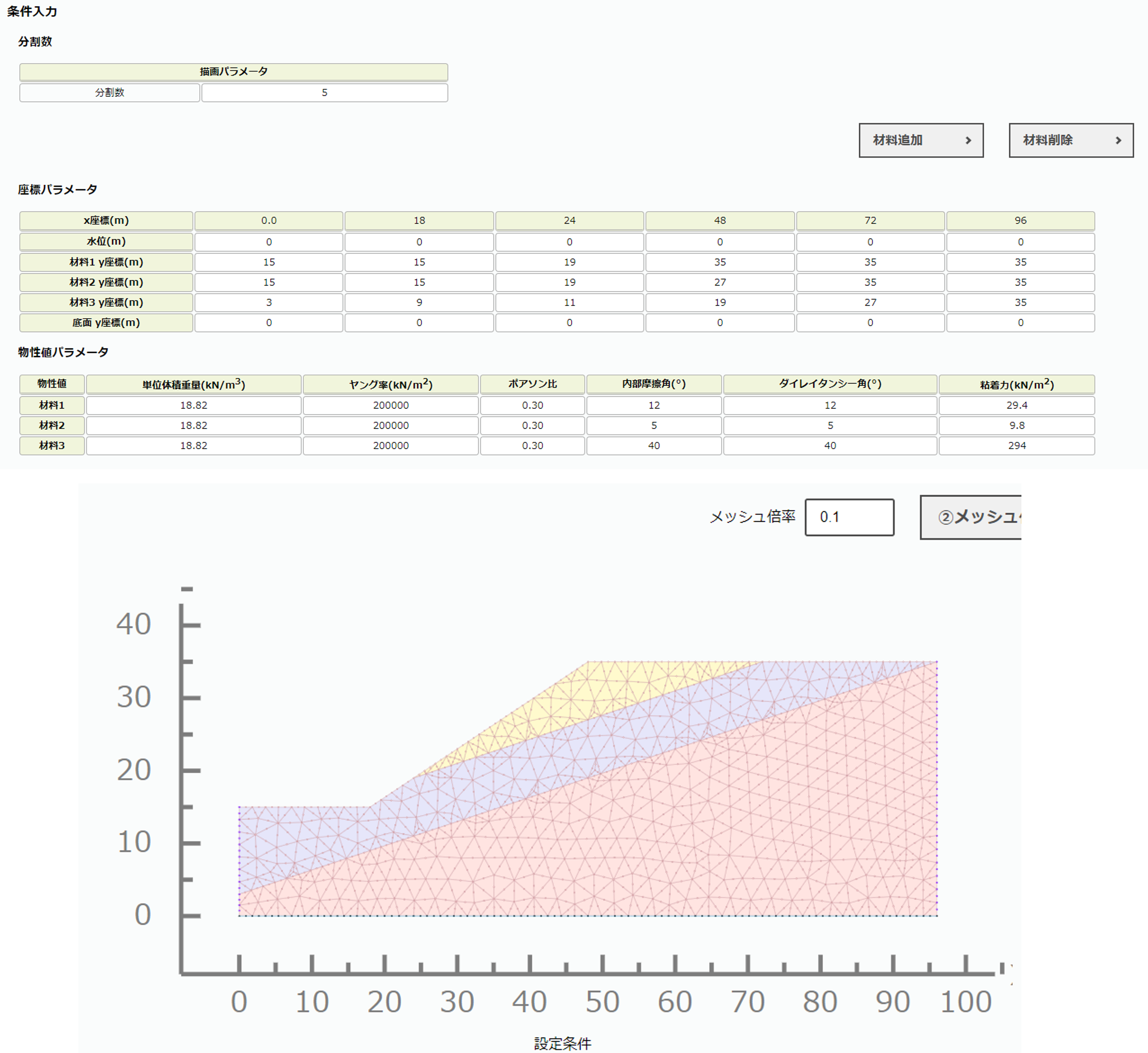Viewport: 1148px width, 1053px height.
Task: Click the chevron arrow on 材料削除
Action: (1118, 140)
